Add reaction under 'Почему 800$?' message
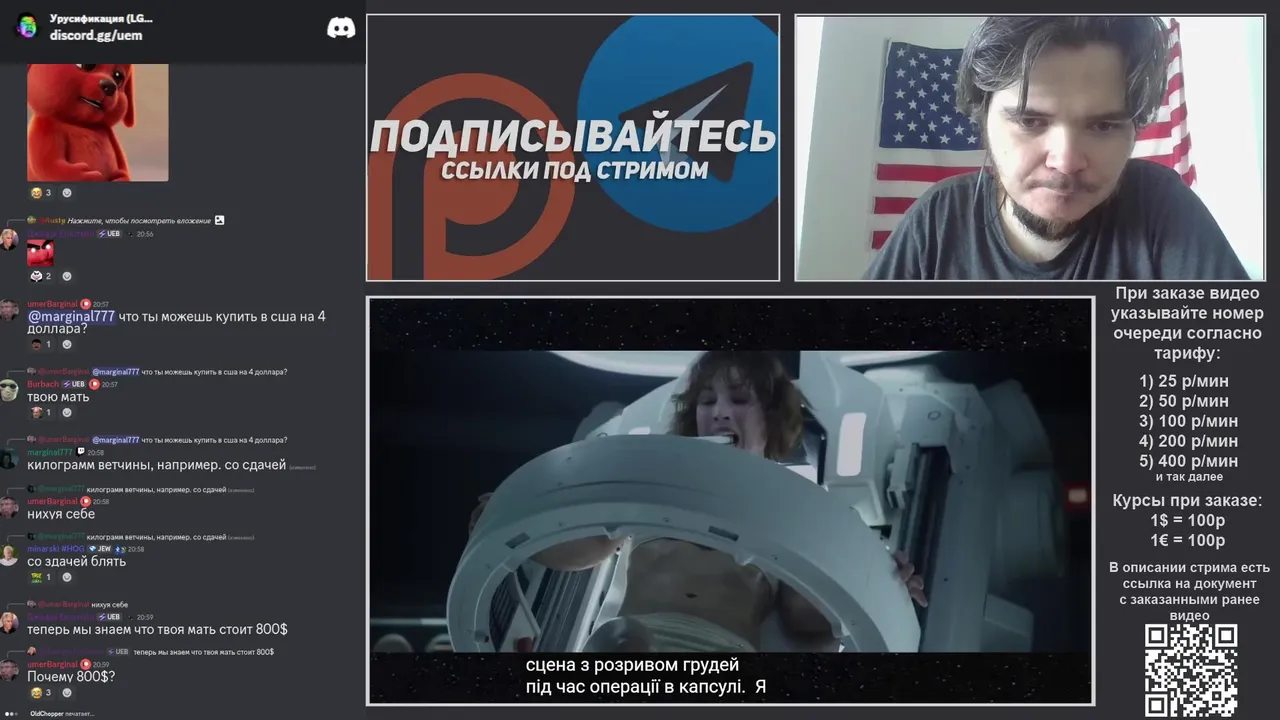 67,693
